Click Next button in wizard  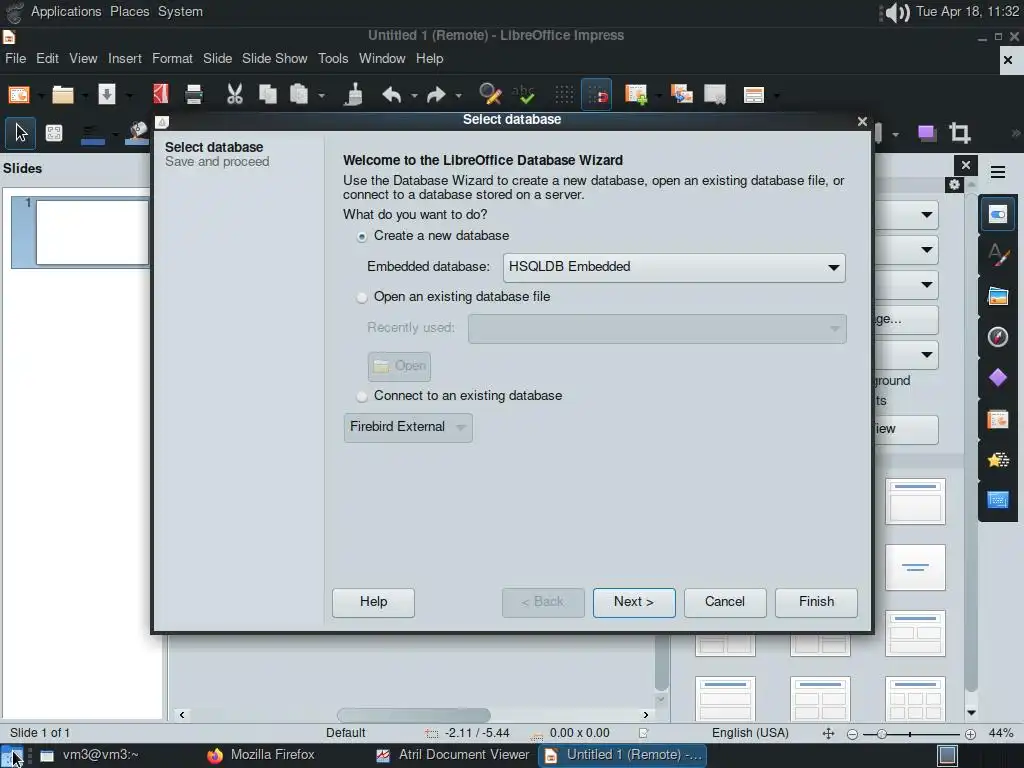pyautogui.click(x=634, y=602)
